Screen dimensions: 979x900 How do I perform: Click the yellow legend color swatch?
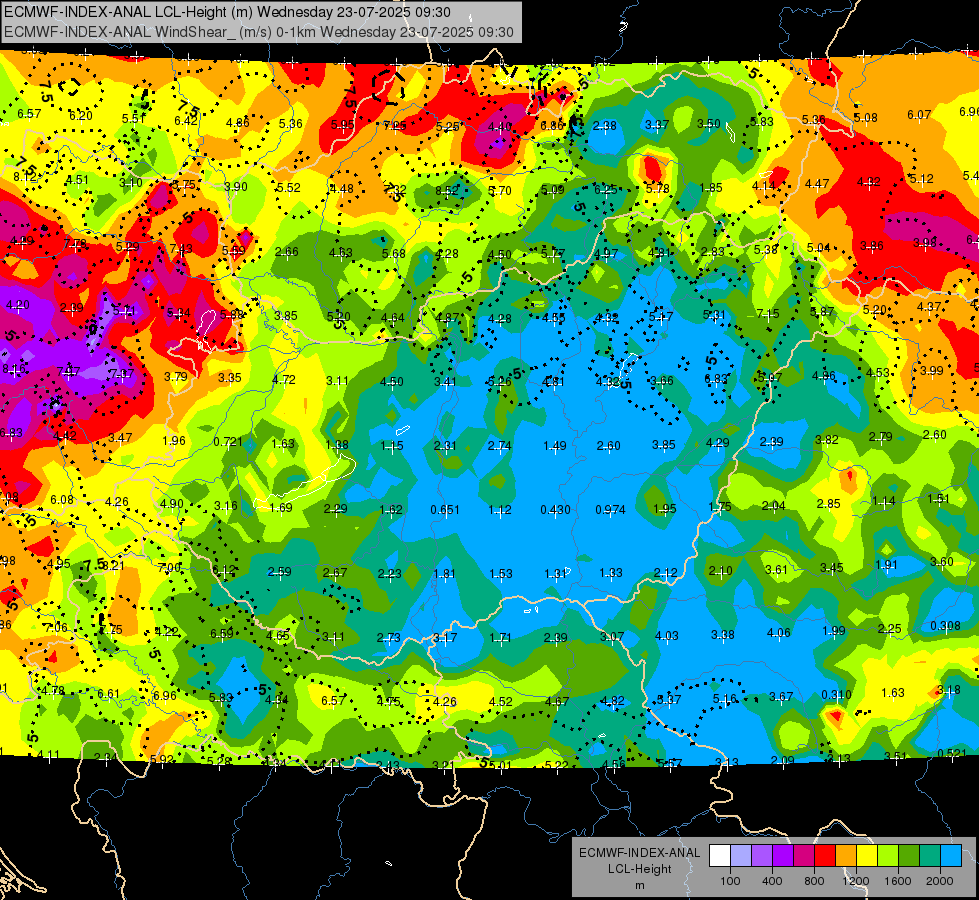(867, 856)
